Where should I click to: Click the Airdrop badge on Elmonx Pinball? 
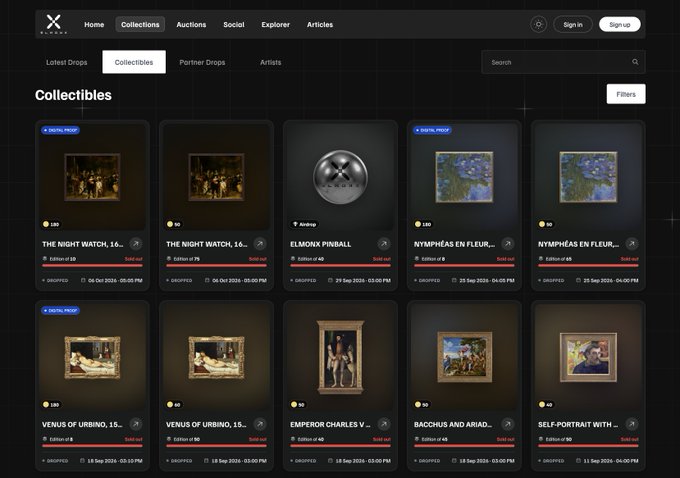[304, 224]
